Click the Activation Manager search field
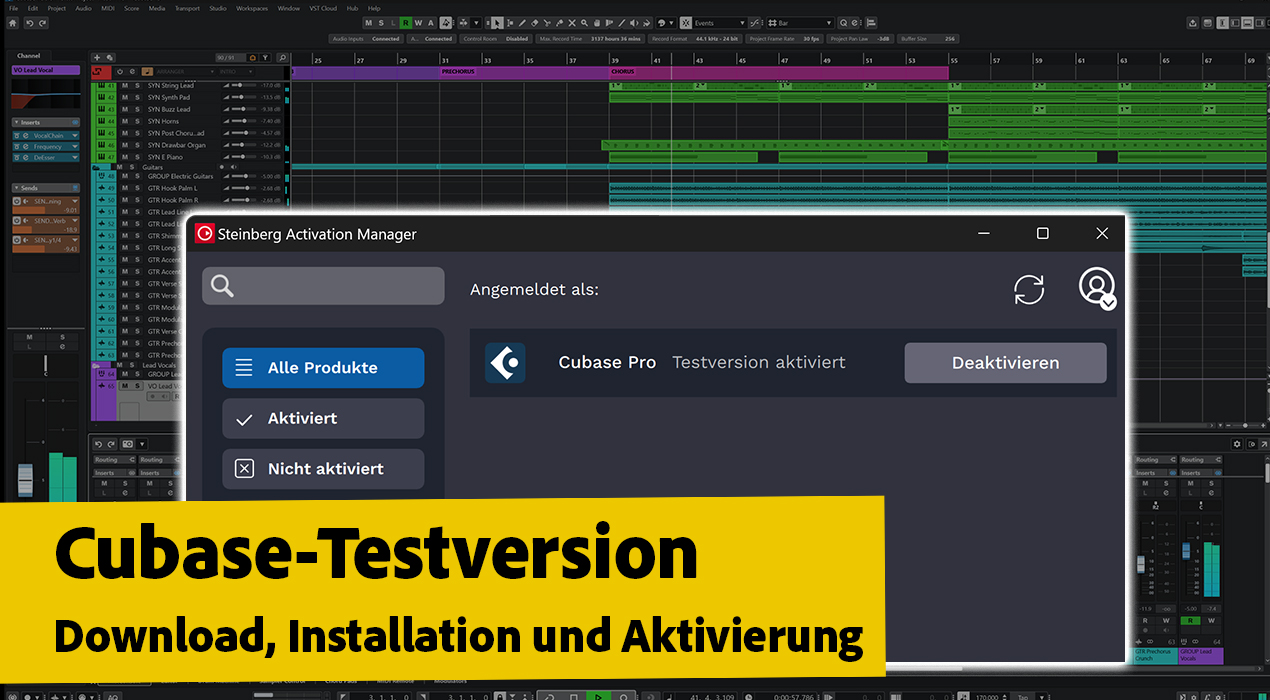Viewport: 1270px width, 700px height. click(323, 286)
